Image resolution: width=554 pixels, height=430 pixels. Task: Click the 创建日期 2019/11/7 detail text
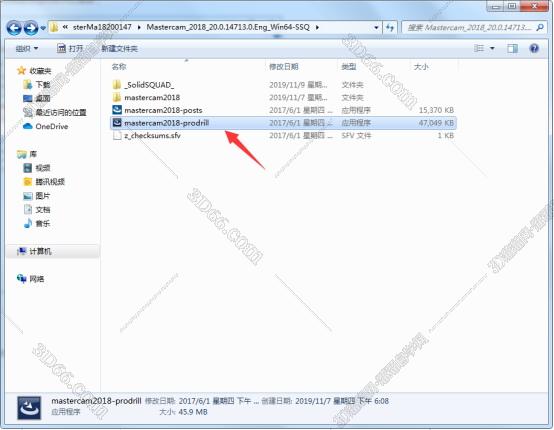point(325,401)
